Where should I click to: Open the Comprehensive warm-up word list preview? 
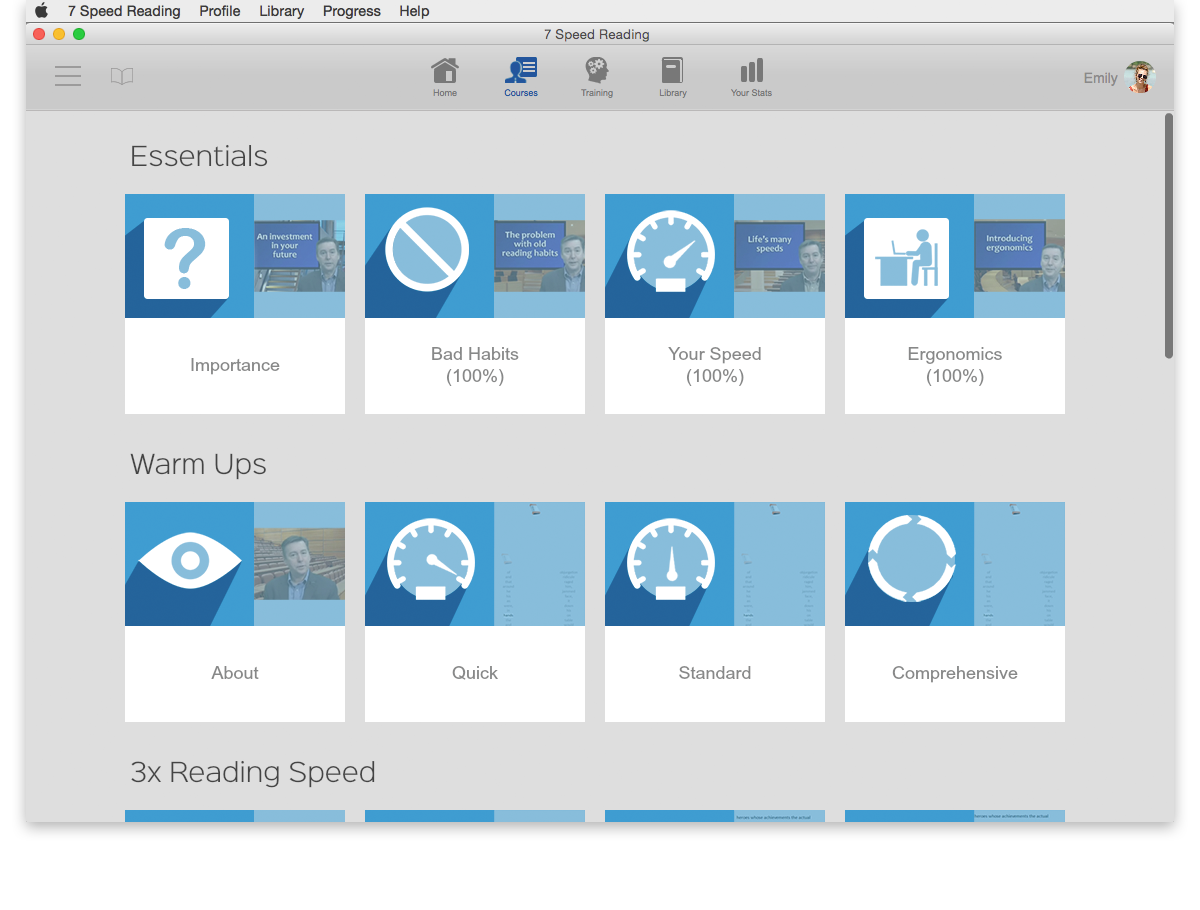pos(1019,564)
